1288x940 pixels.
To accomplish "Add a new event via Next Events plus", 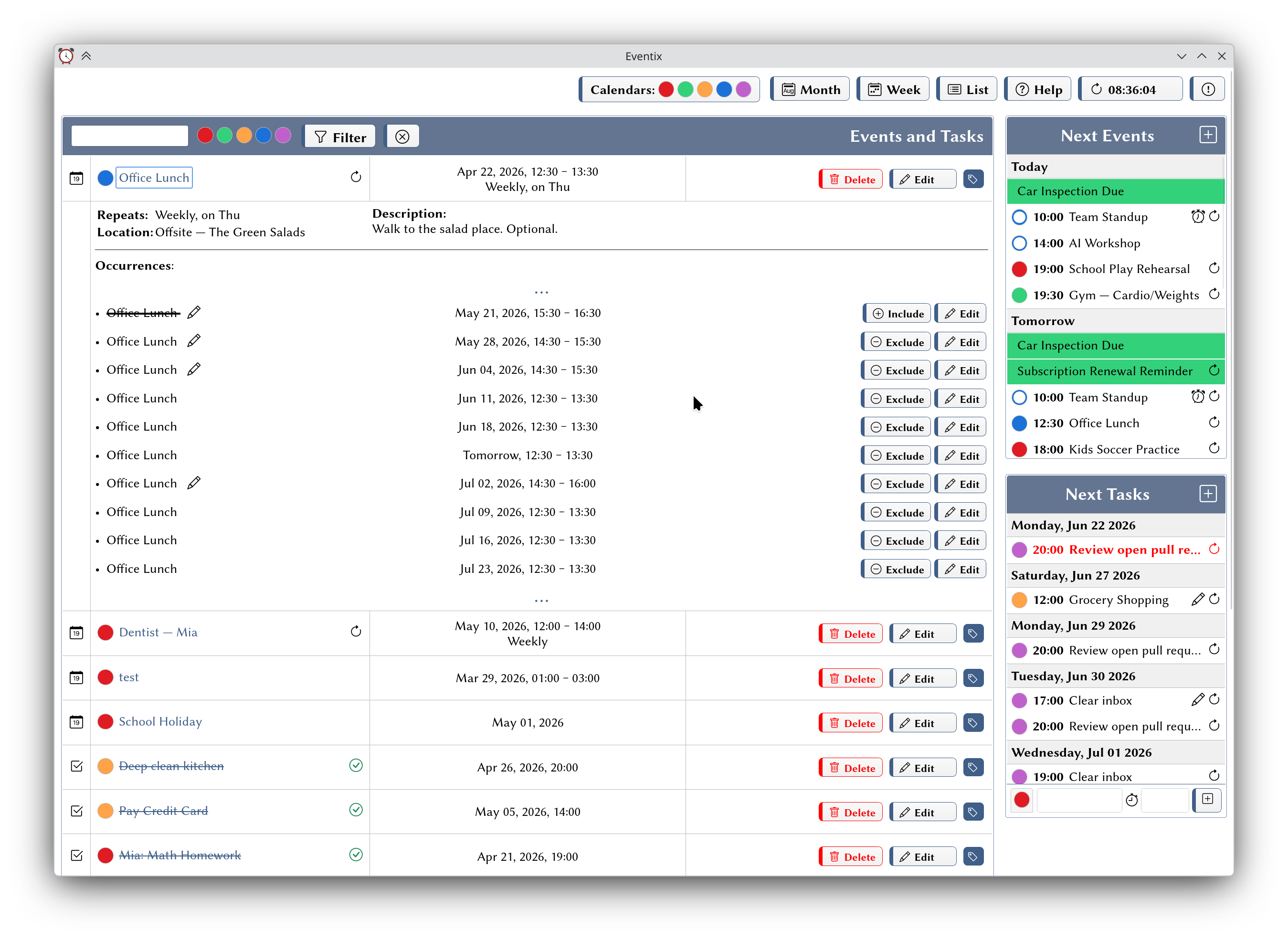I will pos(1208,135).
